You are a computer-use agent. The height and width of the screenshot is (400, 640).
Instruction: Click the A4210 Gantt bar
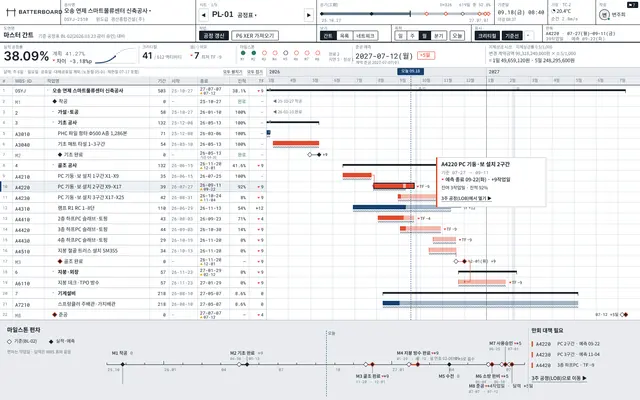click(357, 176)
